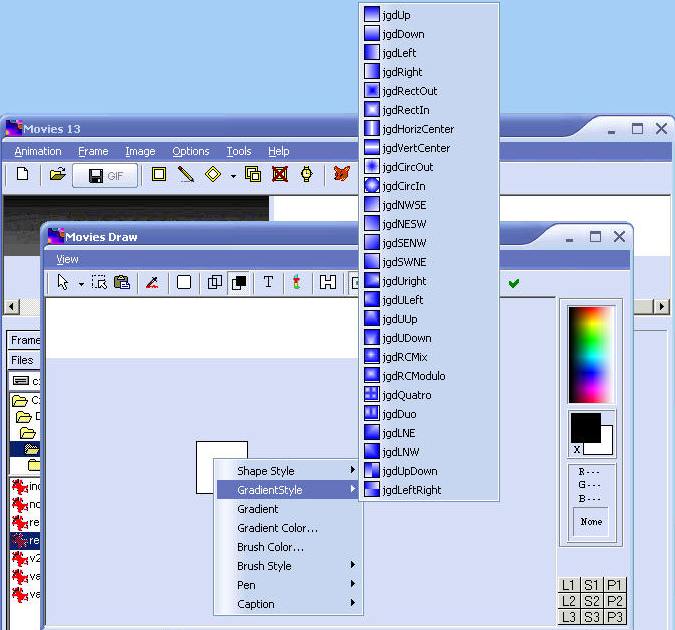The height and width of the screenshot is (630, 675).
Task: Click the pencil line tool in main toolbar
Action: (186, 175)
